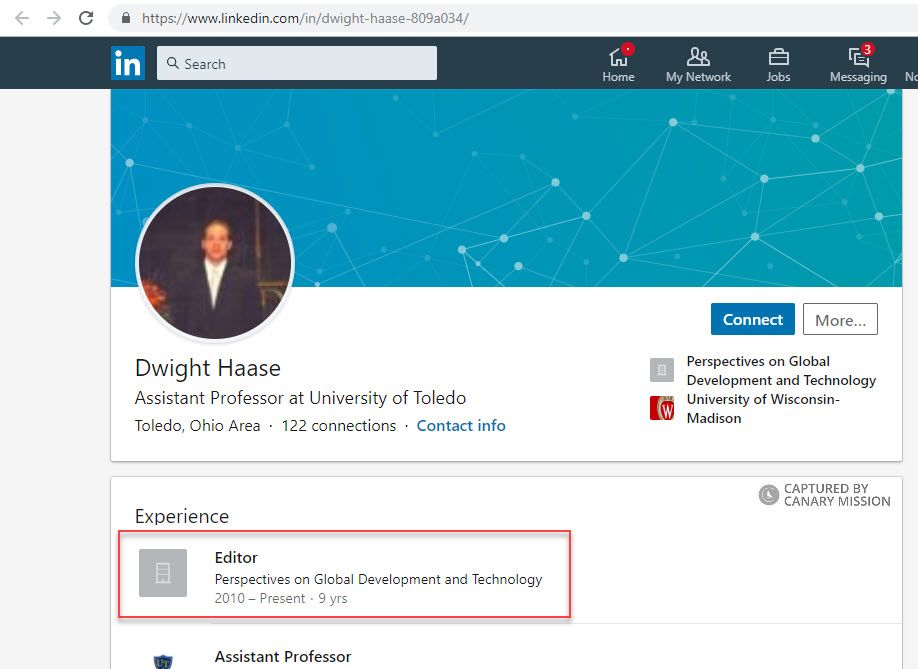
Task: Click the red Home notification dot
Action: pos(628,48)
